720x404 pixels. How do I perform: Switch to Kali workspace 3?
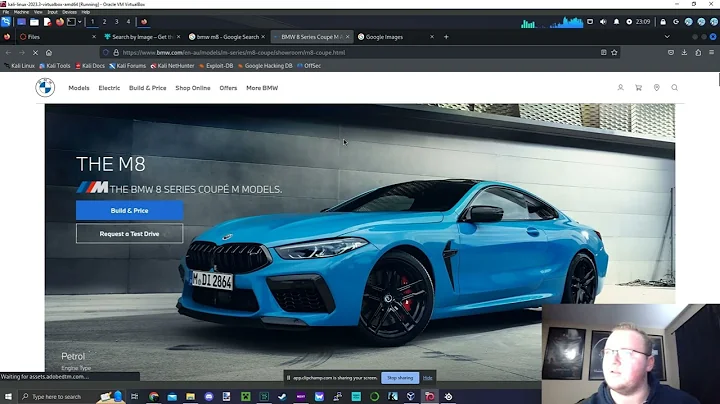pos(116,22)
